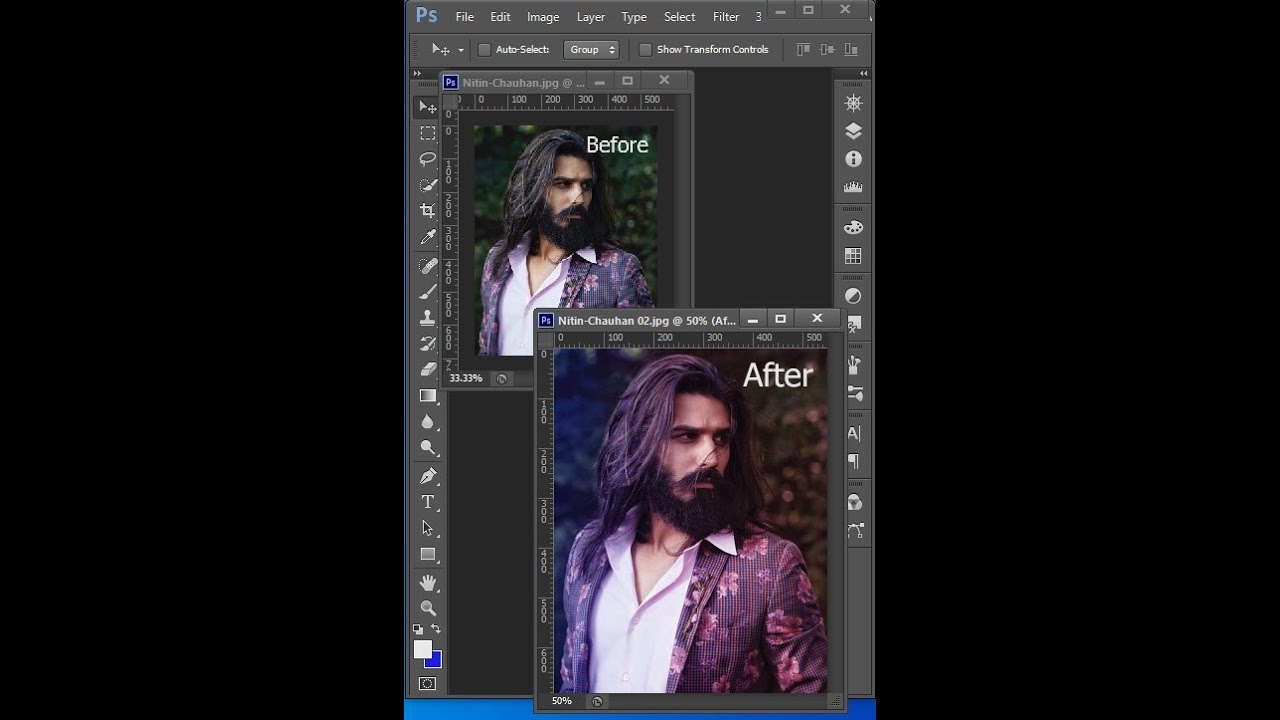Select the Gradient tool
The width and height of the screenshot is (1280, 720).
pos(428,396)
